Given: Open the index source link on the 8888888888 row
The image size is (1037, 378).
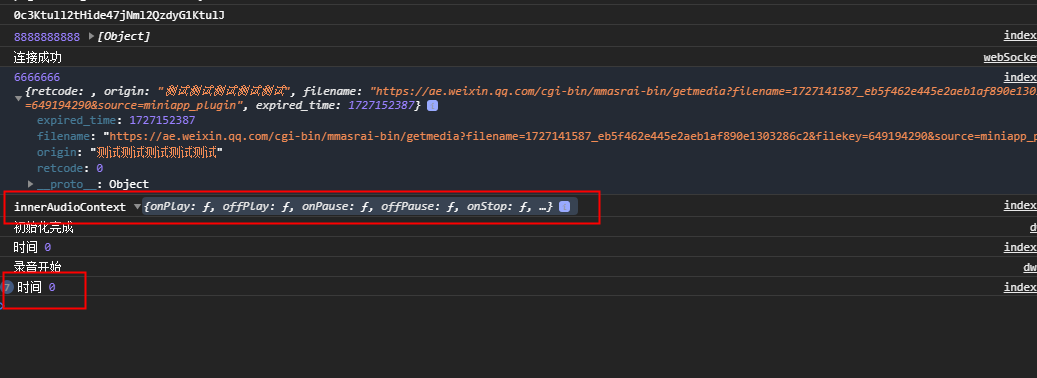Looking at the screenshot, I should click(1020, 36).
